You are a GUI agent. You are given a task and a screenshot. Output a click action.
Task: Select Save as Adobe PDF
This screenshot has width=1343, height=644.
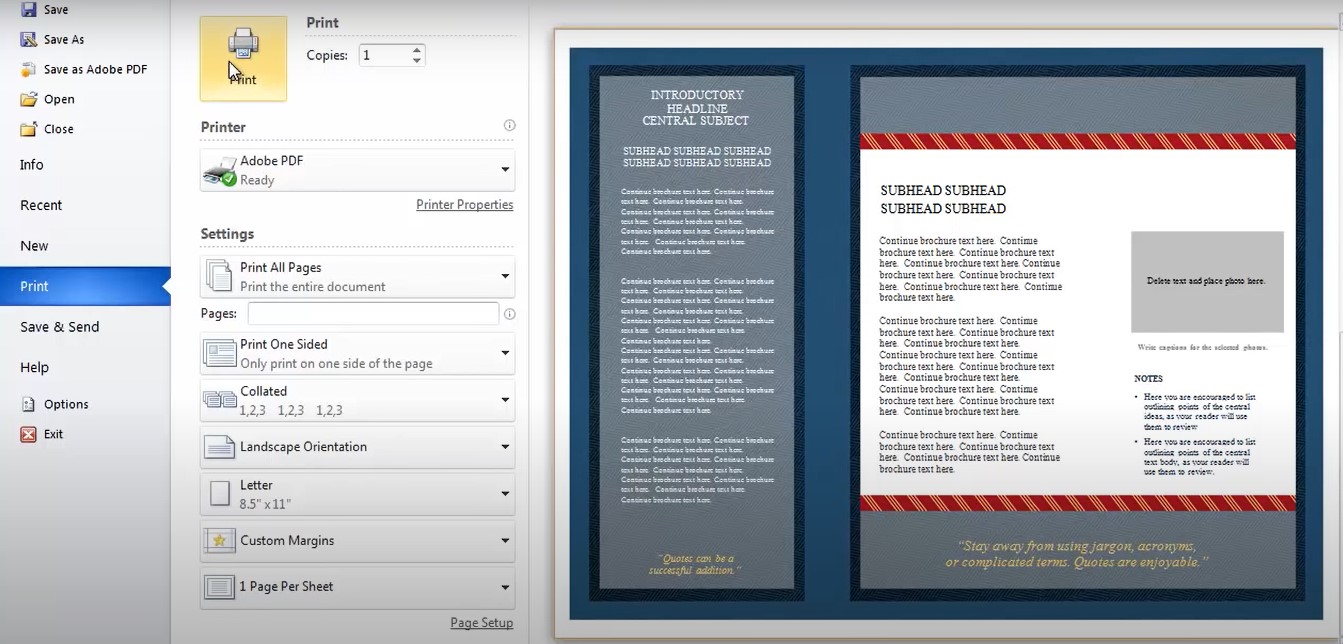(28, 69)
